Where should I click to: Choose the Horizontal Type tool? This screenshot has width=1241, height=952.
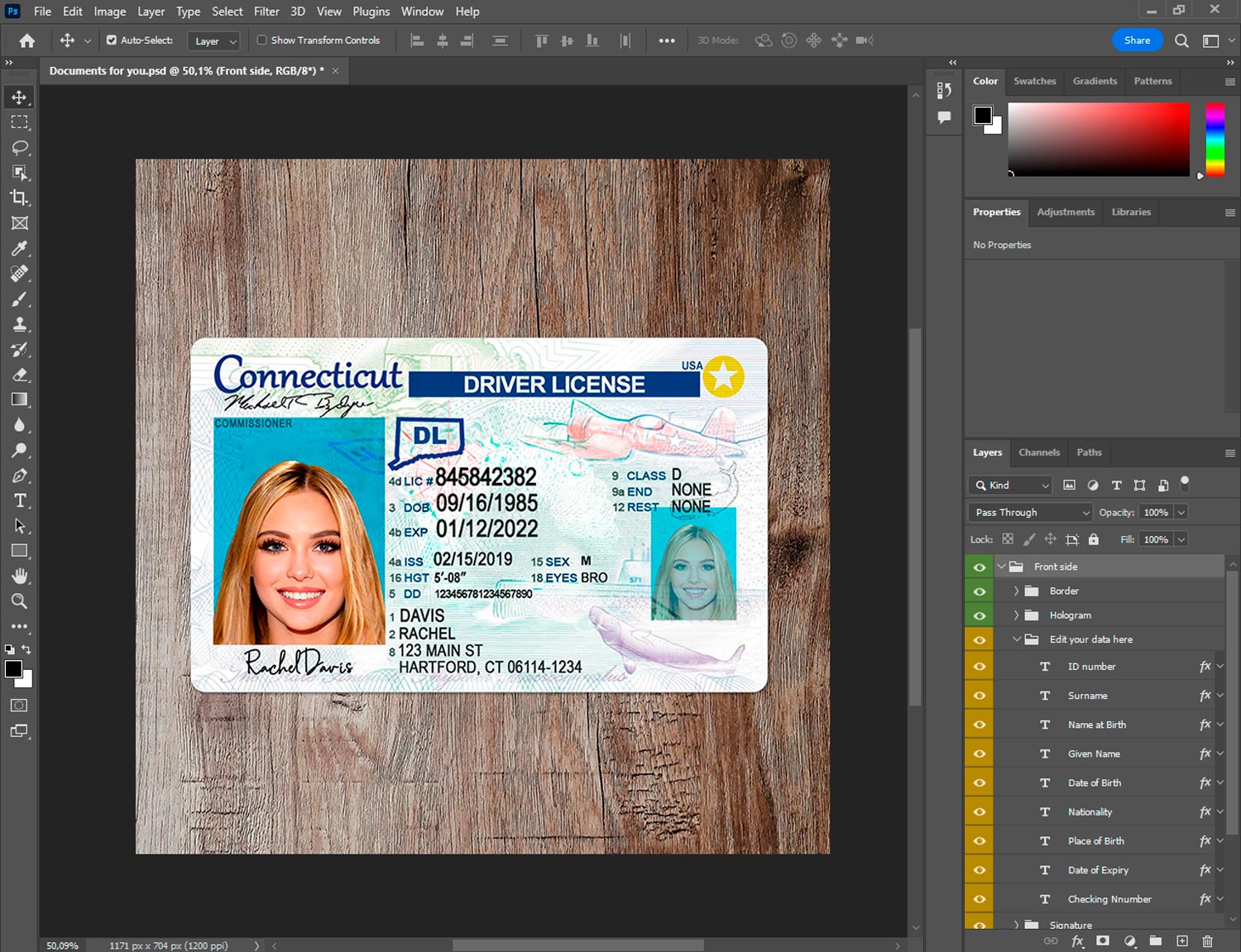20,501
